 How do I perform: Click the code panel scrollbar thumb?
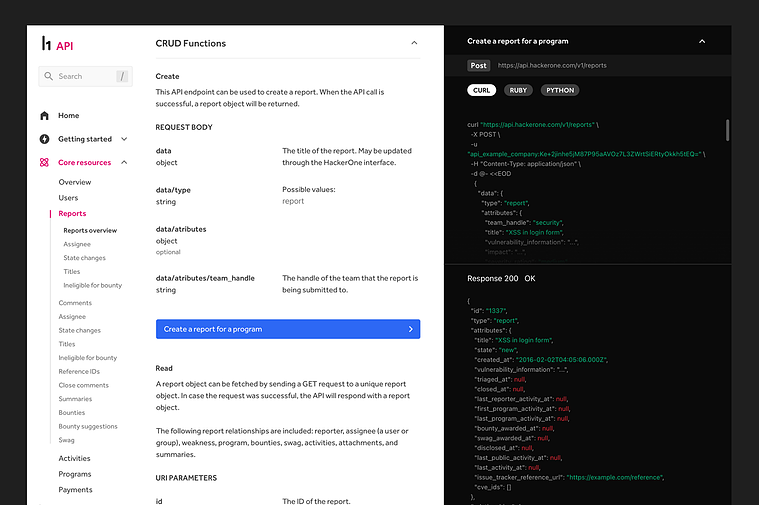727,130
